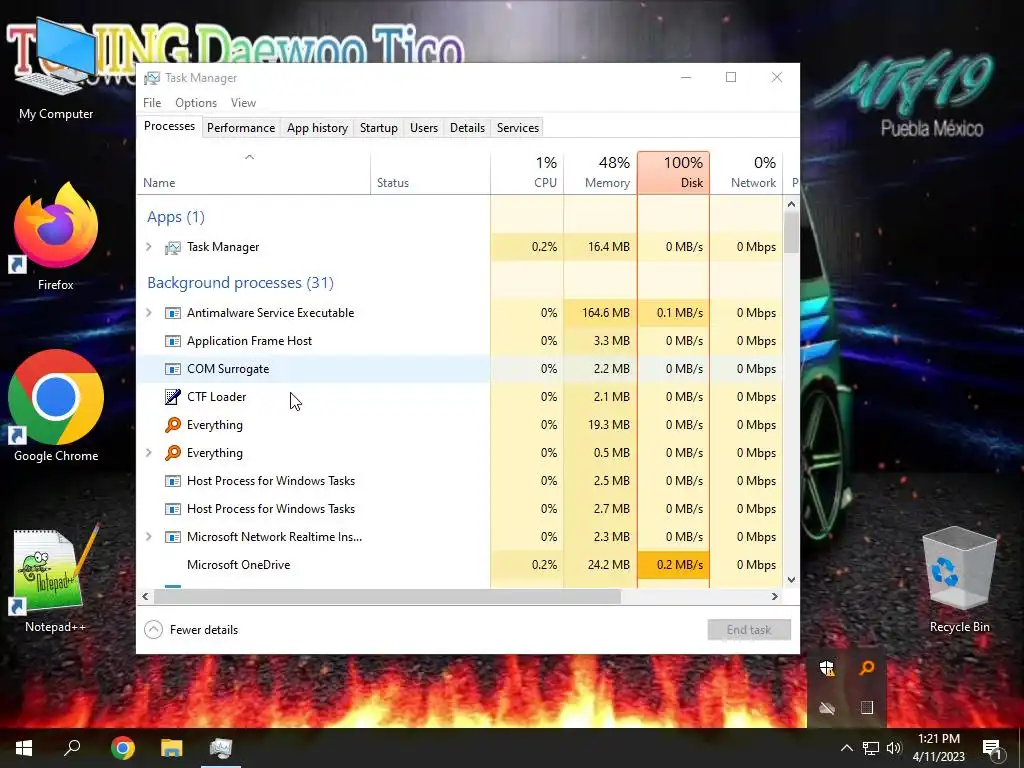1024x768 pixels.
Task: Sort by Status column header
Action: click(430, 173)
